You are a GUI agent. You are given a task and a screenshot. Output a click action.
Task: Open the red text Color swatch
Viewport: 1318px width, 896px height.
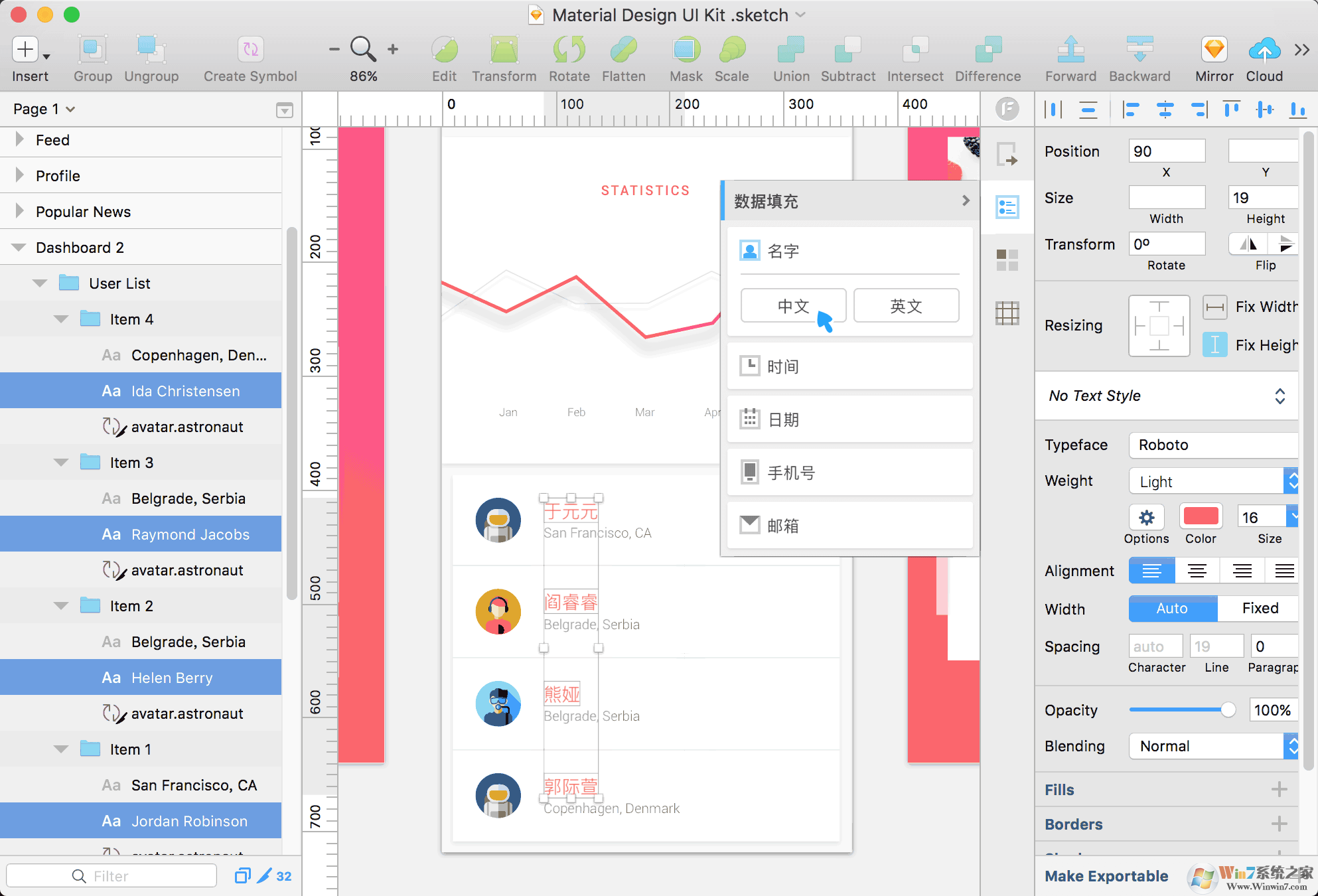coord(1201,516)
